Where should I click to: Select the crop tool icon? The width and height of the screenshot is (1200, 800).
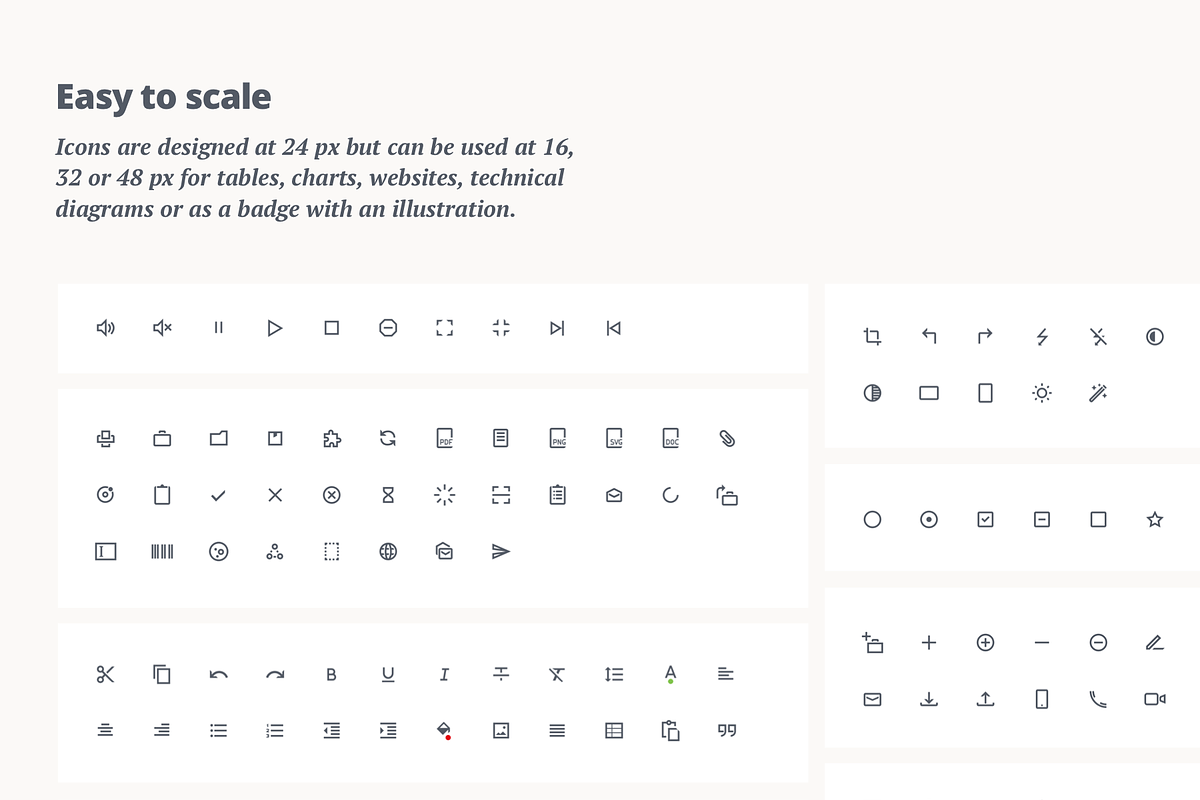(872, 337)
